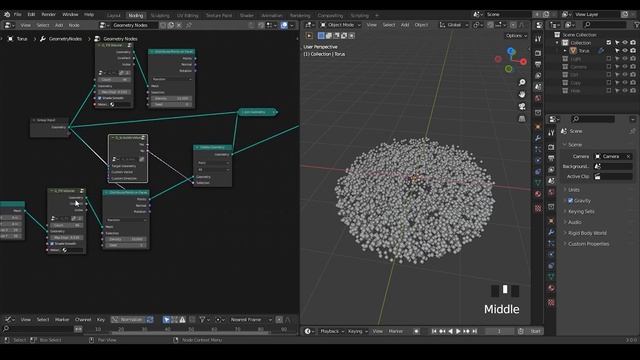This screenshot has height=360, width=640.
Task: Click the Camera field in Scene properties
Action: point(613,156)
